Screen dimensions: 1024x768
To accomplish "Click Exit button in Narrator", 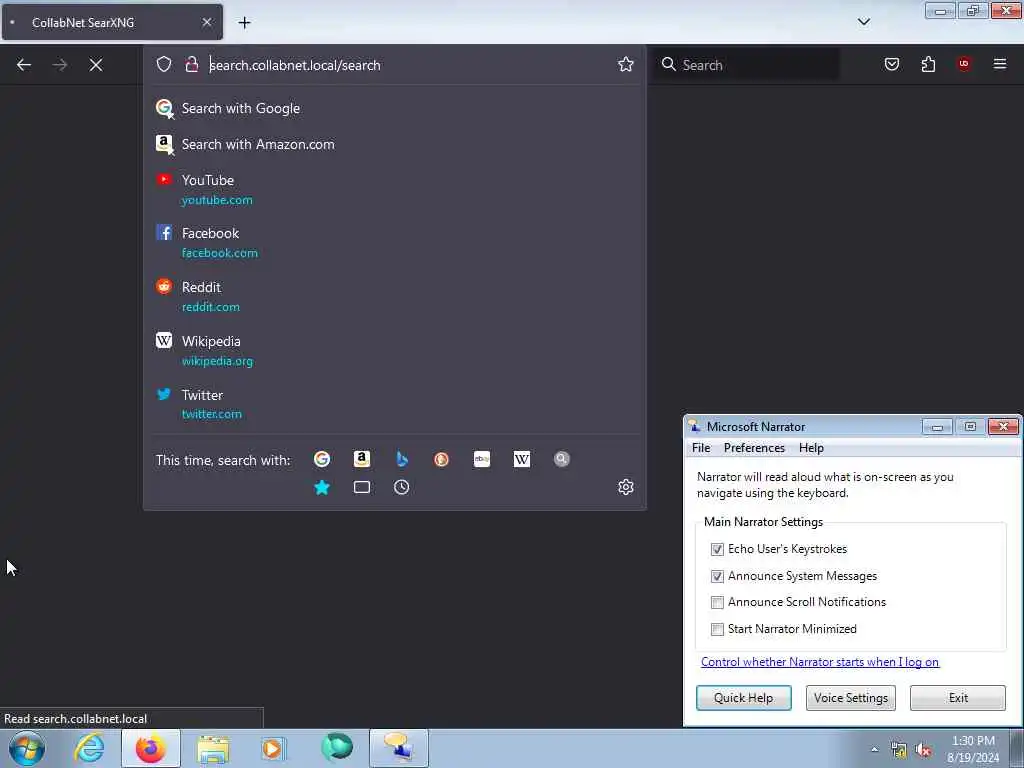I will 958,697.
